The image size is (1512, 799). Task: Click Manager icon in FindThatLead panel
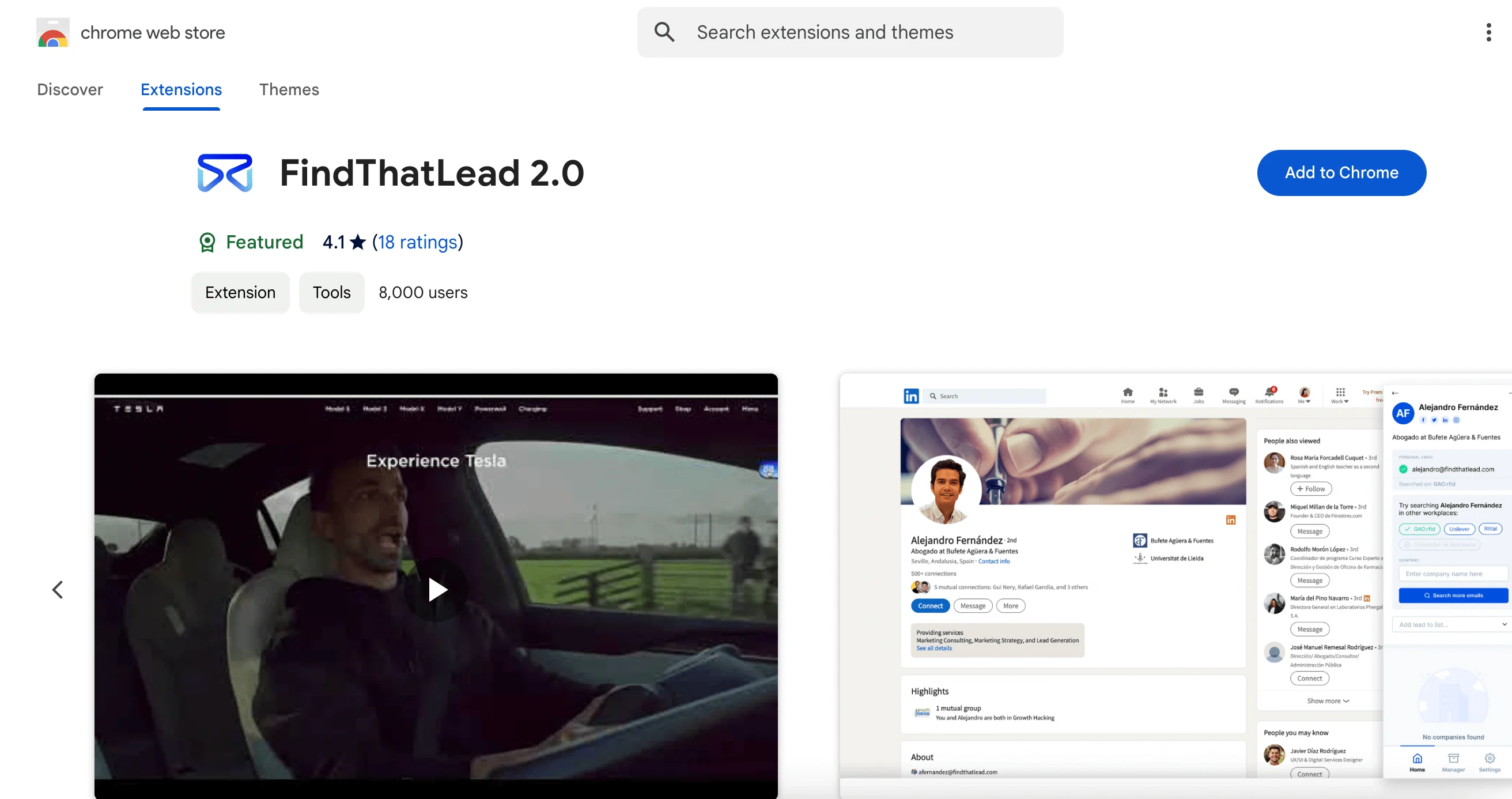1453,763
